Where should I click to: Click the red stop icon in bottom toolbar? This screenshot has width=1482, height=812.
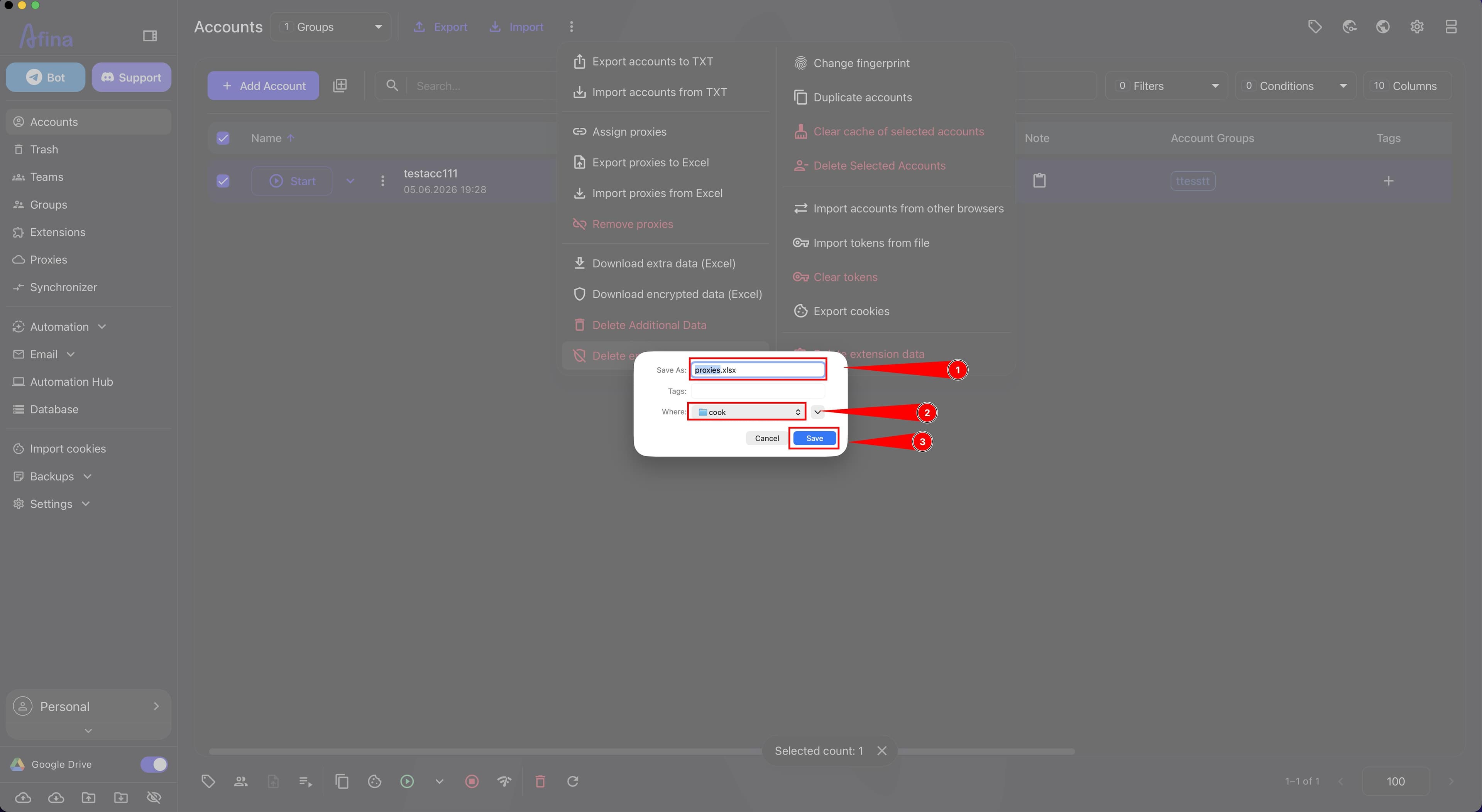[472, 781]
